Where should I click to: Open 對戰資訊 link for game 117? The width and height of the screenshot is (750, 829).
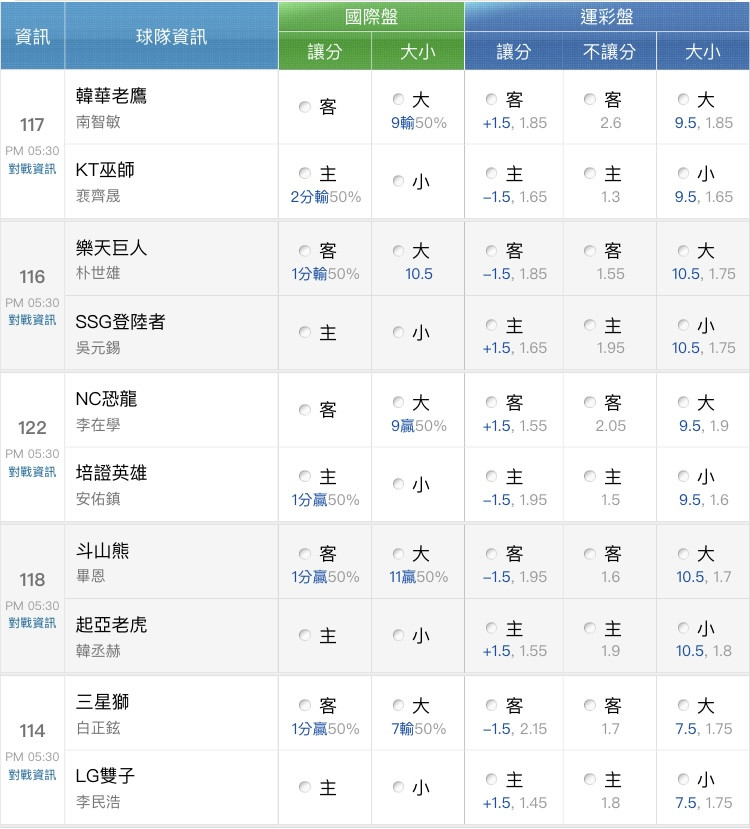pyautogui.click(x=32, y=169)
